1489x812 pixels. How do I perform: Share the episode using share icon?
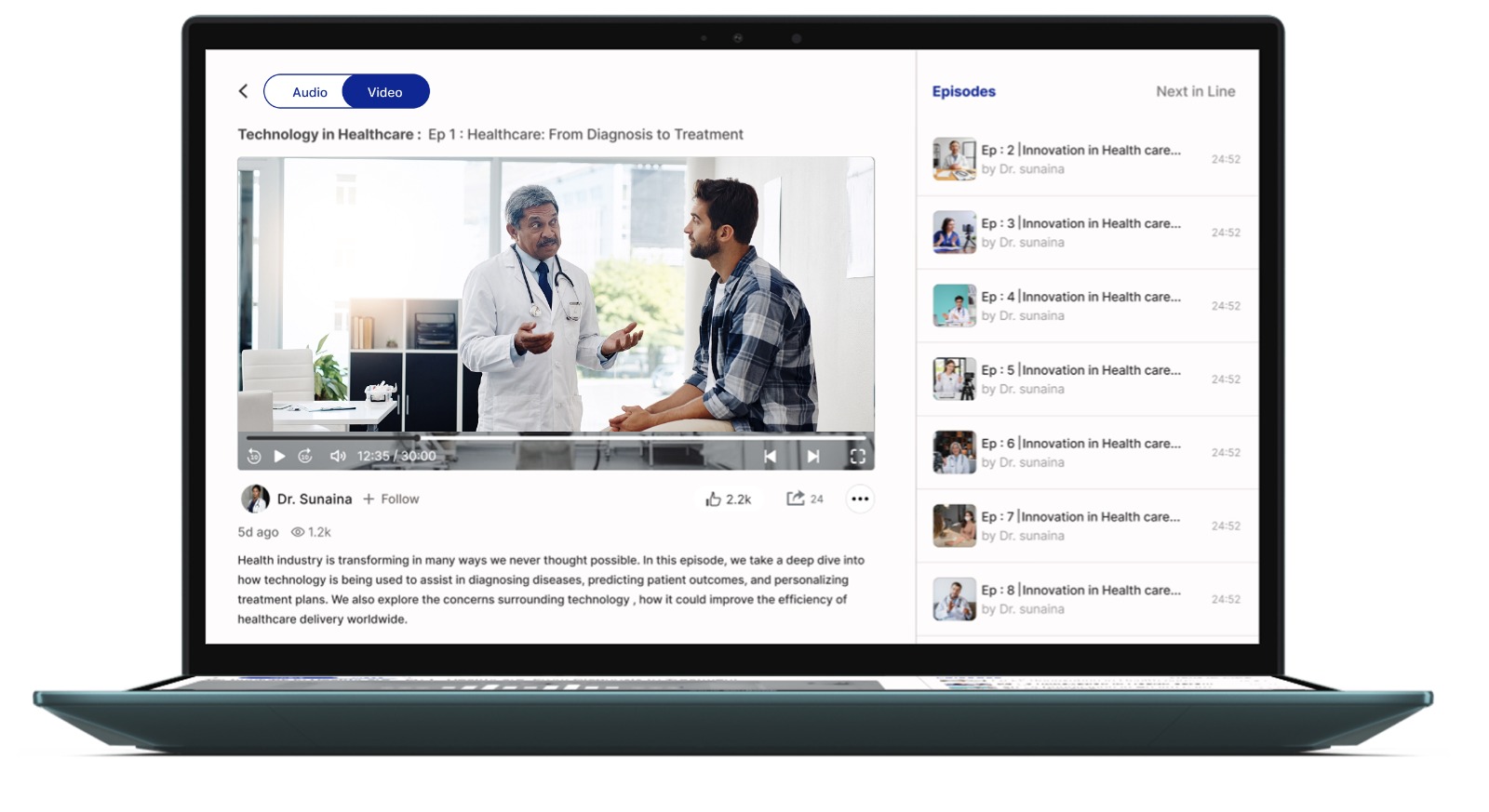(795, 499)
